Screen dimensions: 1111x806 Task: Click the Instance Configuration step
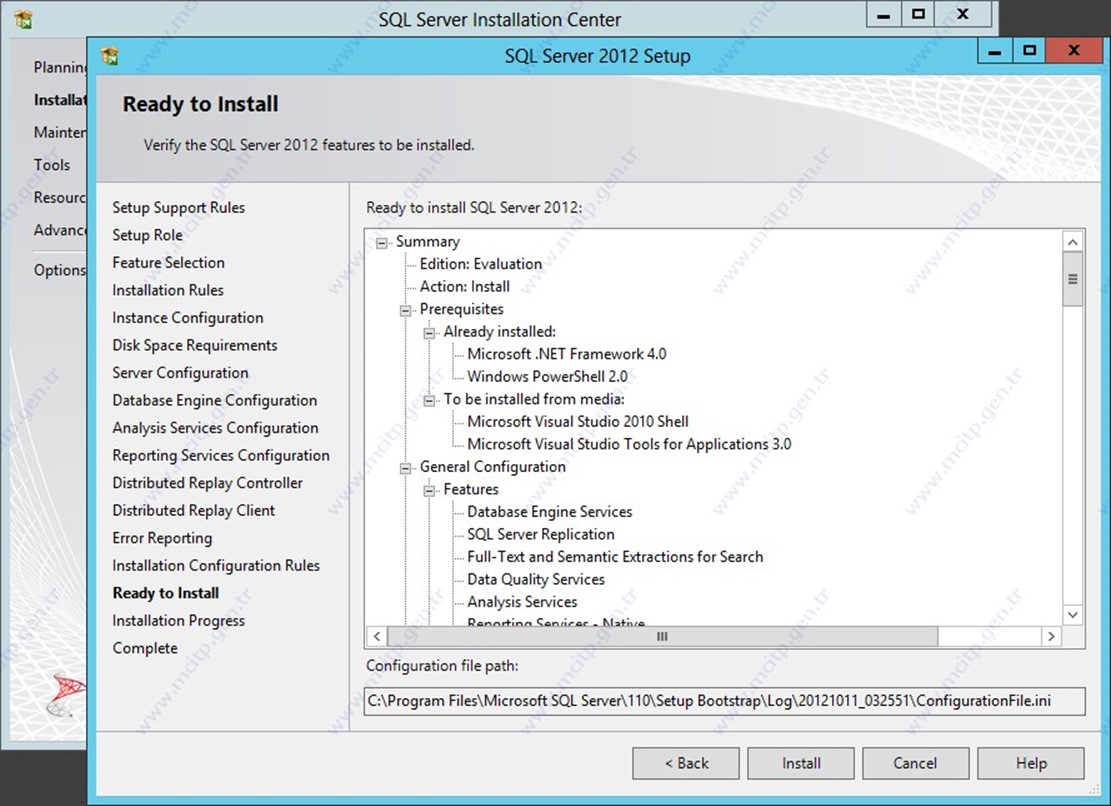[188, 318]
